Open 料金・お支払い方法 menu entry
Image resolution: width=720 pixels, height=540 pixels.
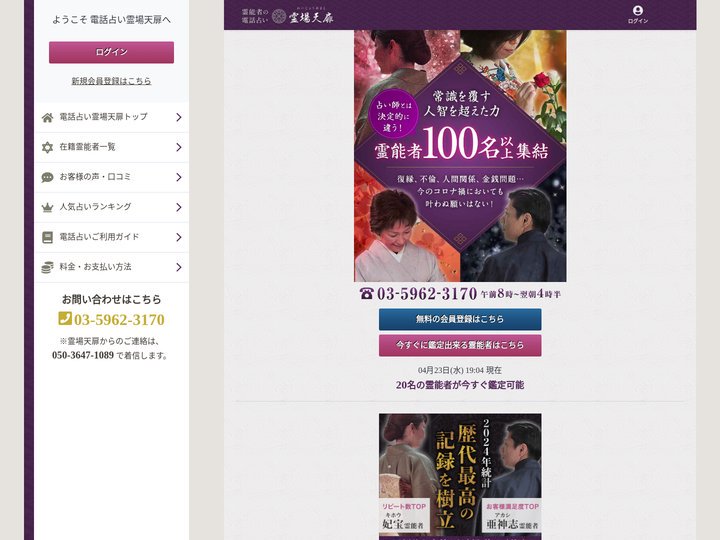112,267
